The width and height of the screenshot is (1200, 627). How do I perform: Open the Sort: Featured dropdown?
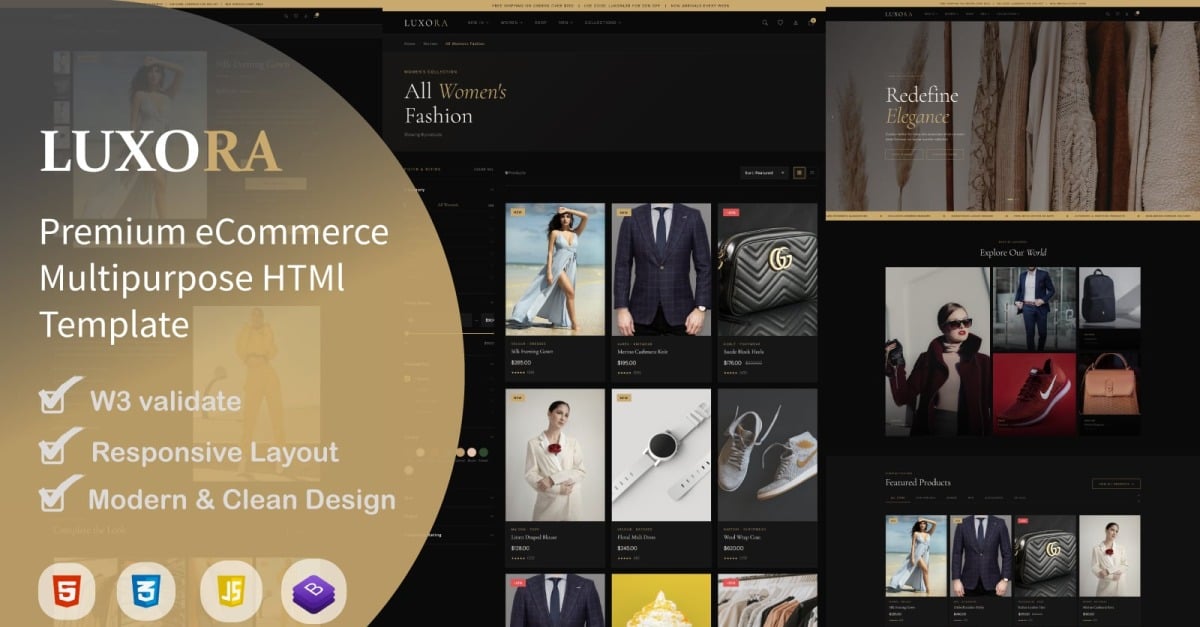point(764,173)
